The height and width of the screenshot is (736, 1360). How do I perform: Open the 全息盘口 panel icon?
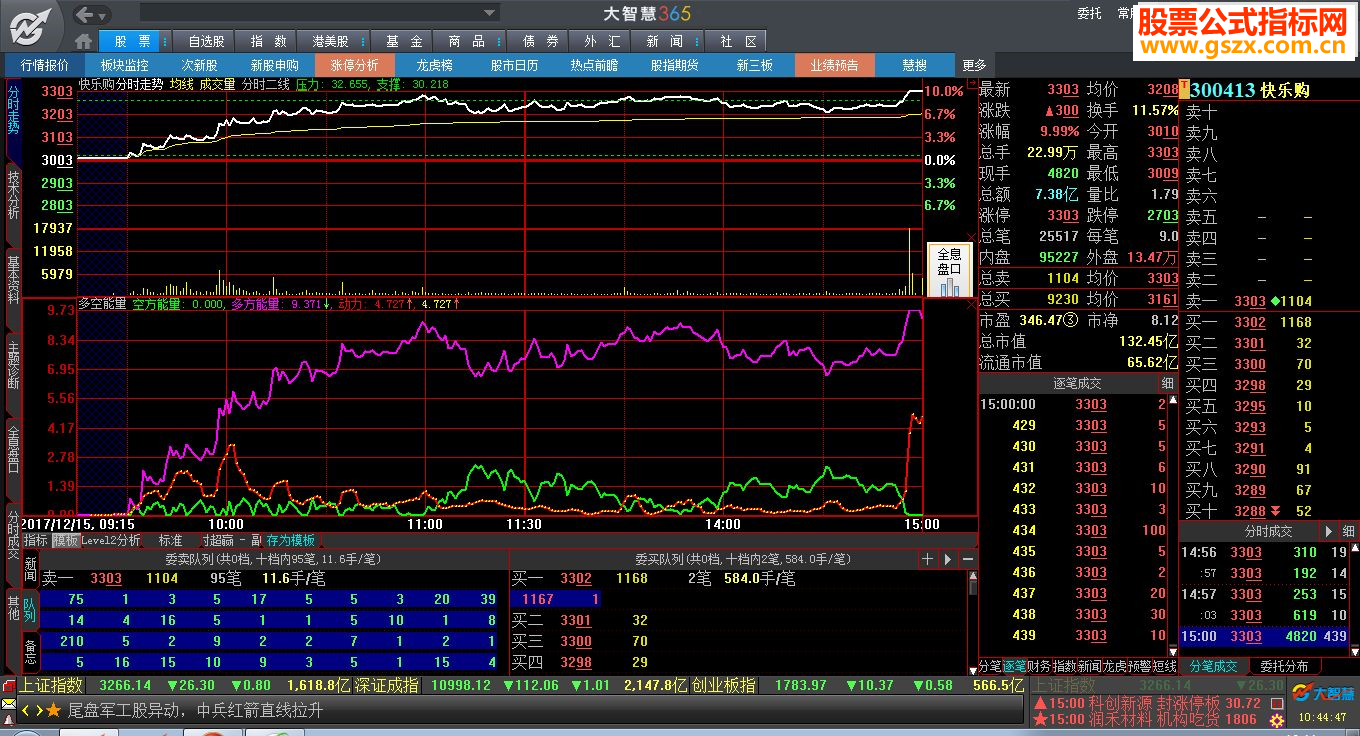pyautogui.click(x=949, y=270)
